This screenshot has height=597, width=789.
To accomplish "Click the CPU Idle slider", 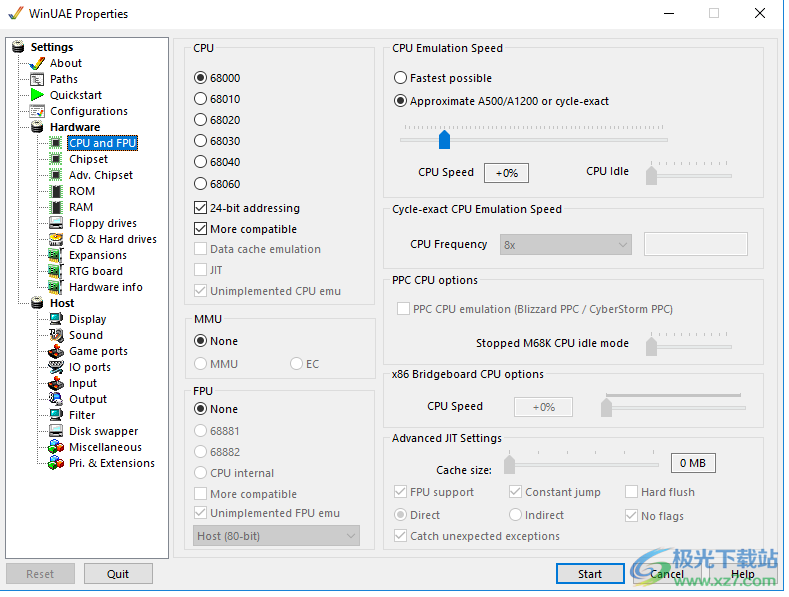I will click(x=689, y=174).
